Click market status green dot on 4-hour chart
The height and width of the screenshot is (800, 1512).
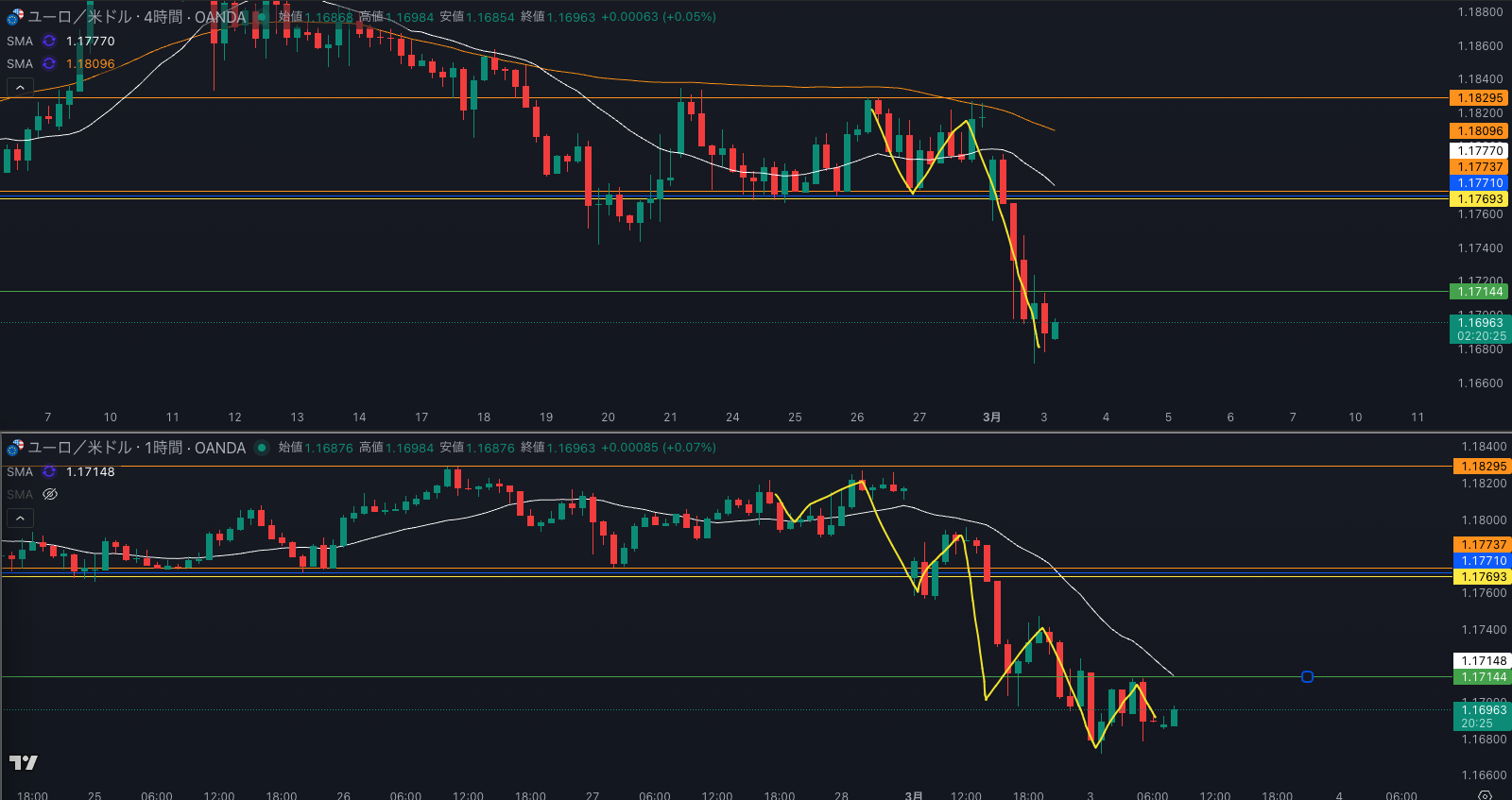click(x=262, y=17)
